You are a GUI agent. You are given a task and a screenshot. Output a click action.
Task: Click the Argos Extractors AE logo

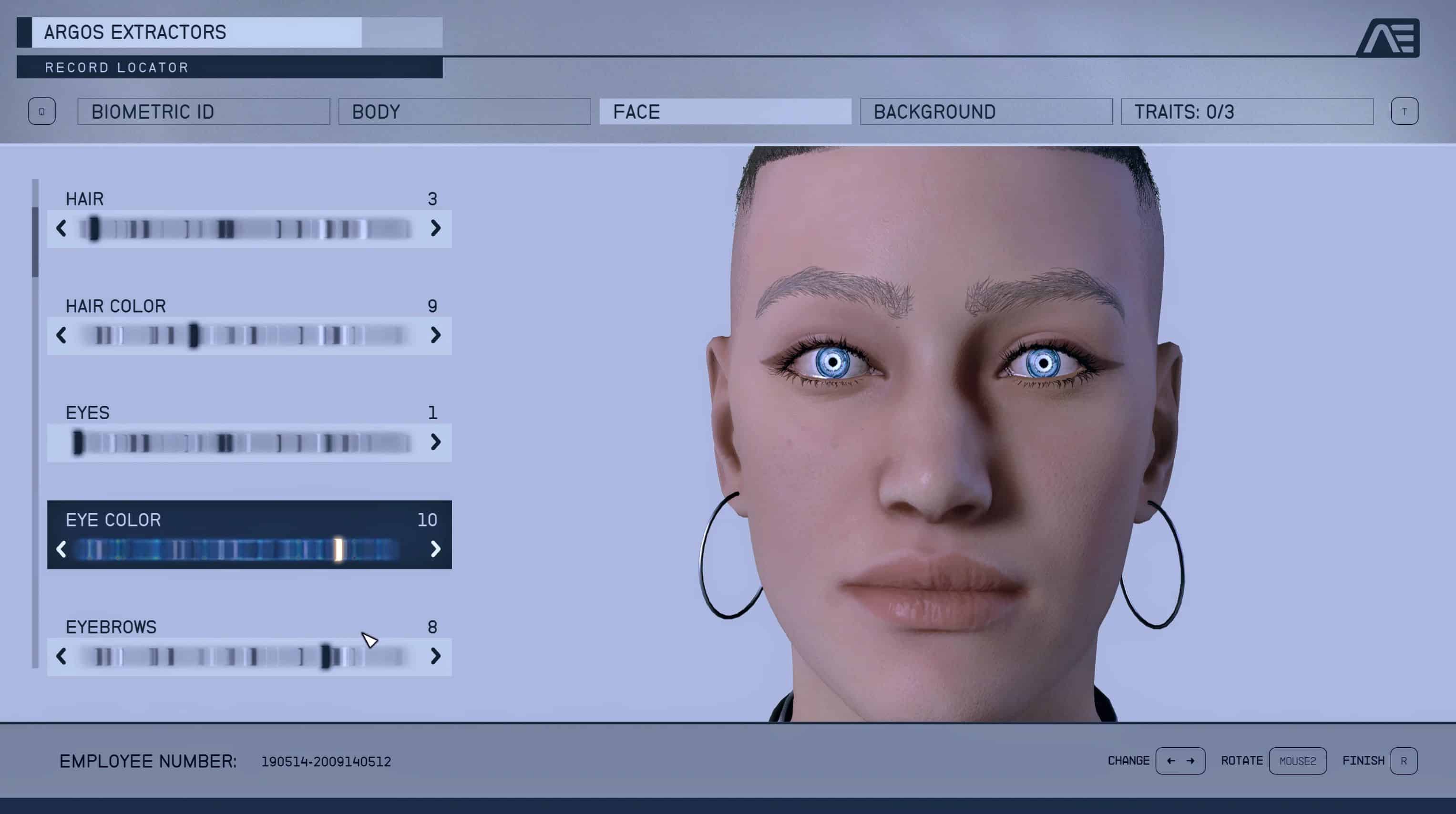click(x=1389, y=38)
